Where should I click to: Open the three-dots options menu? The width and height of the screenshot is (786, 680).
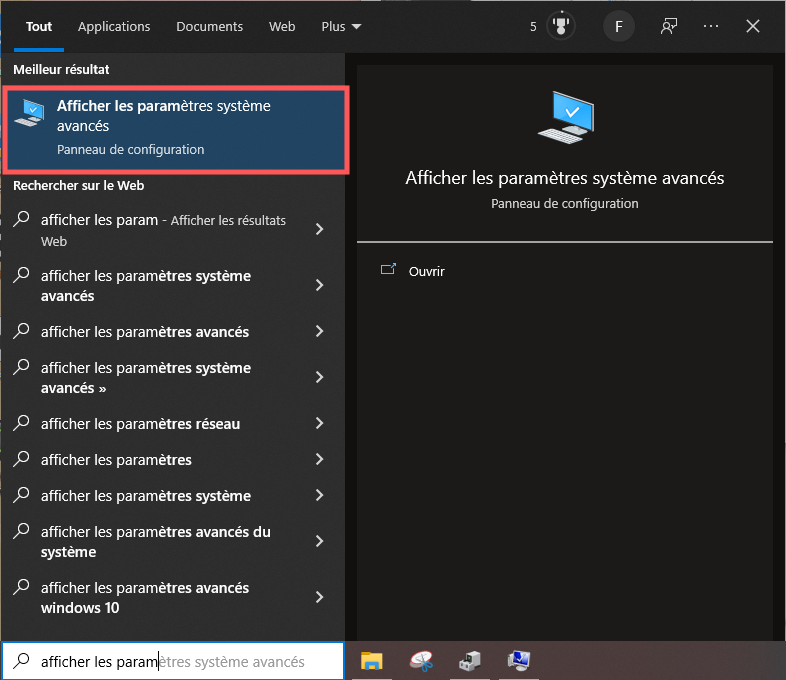coord(711,26)
